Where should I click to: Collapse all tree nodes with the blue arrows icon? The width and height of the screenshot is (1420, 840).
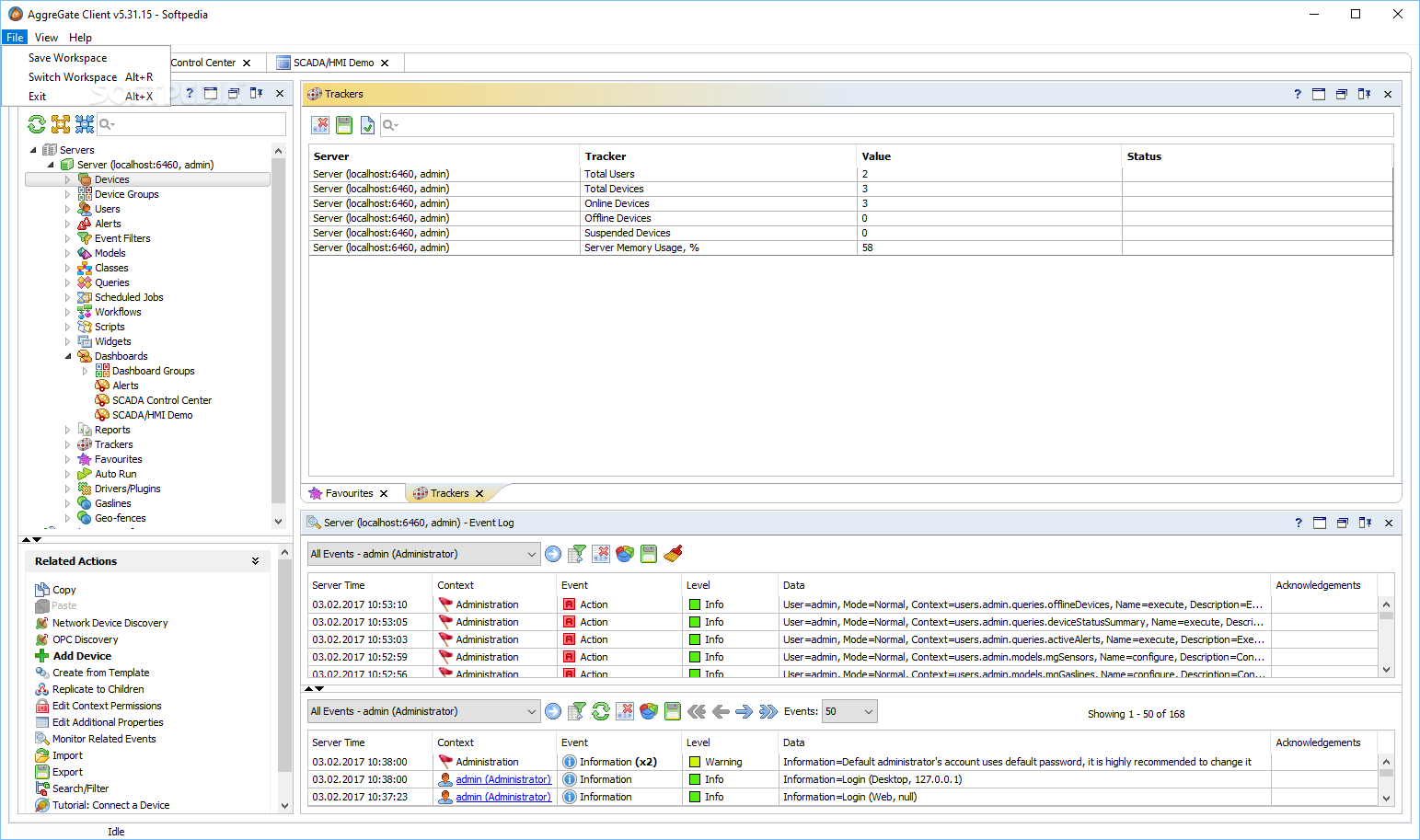pos(85,124)
